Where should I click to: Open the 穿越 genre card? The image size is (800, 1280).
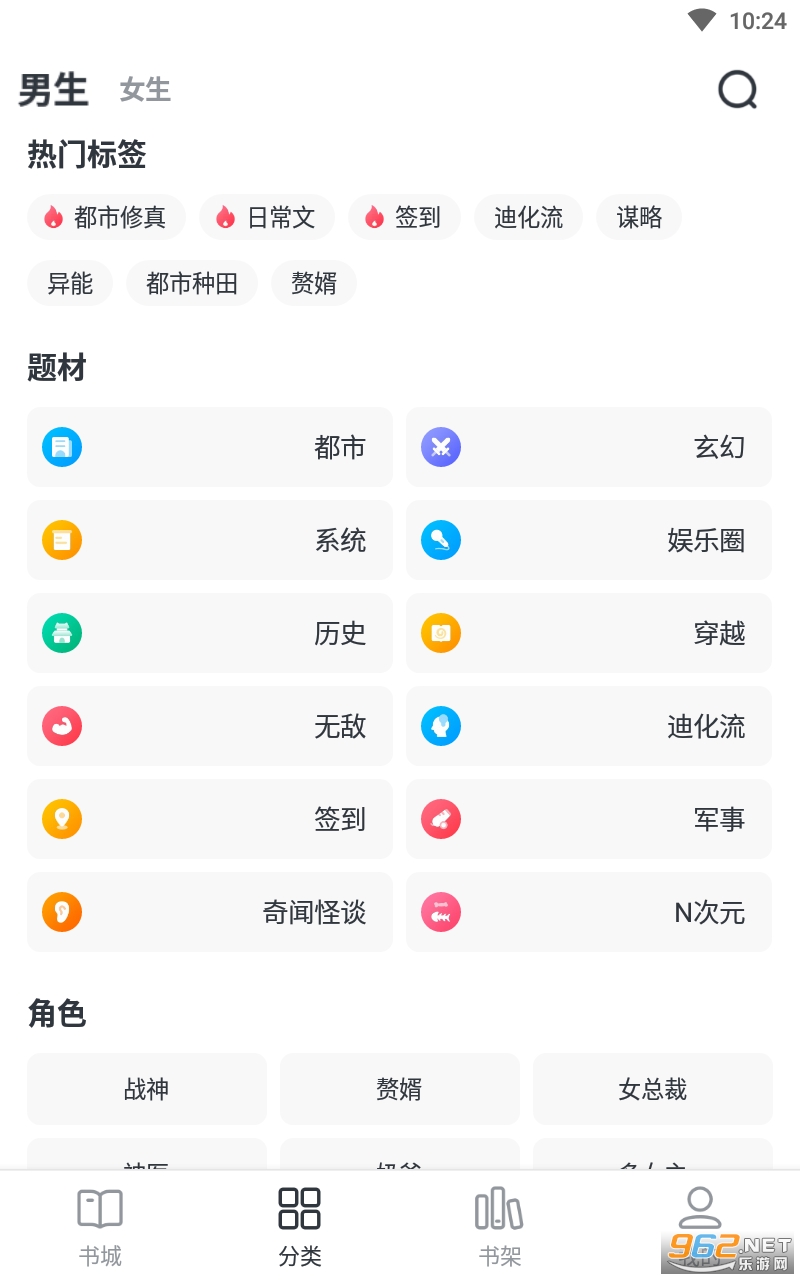(x=589, y=633)
